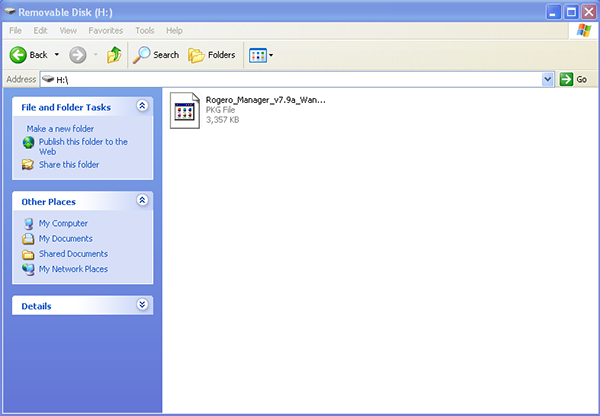Open the File menu
Screen dimensions: 600x416
[x=15, y=31]
